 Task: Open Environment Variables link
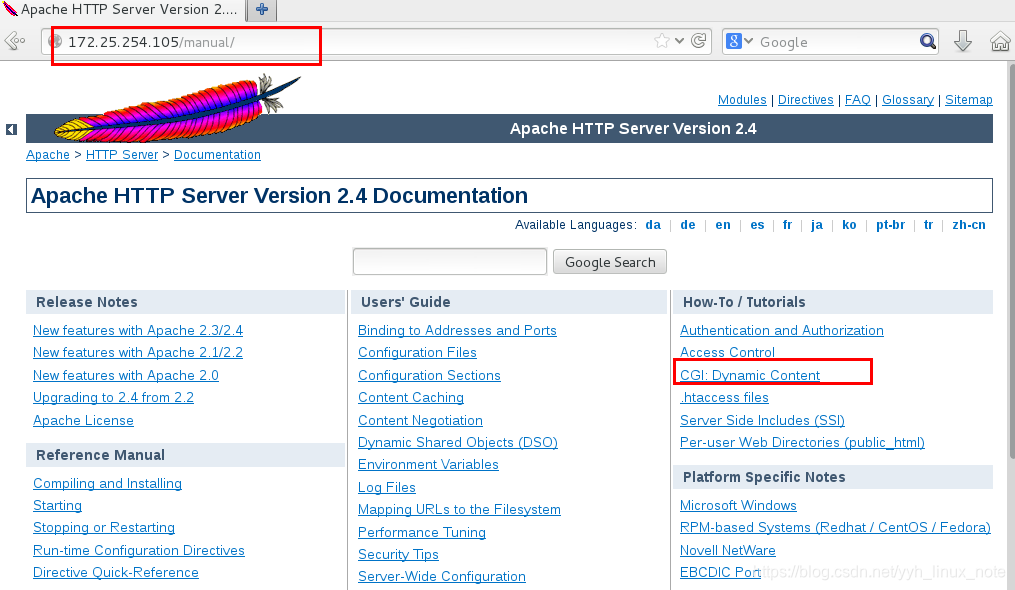[x=429, y=464]
